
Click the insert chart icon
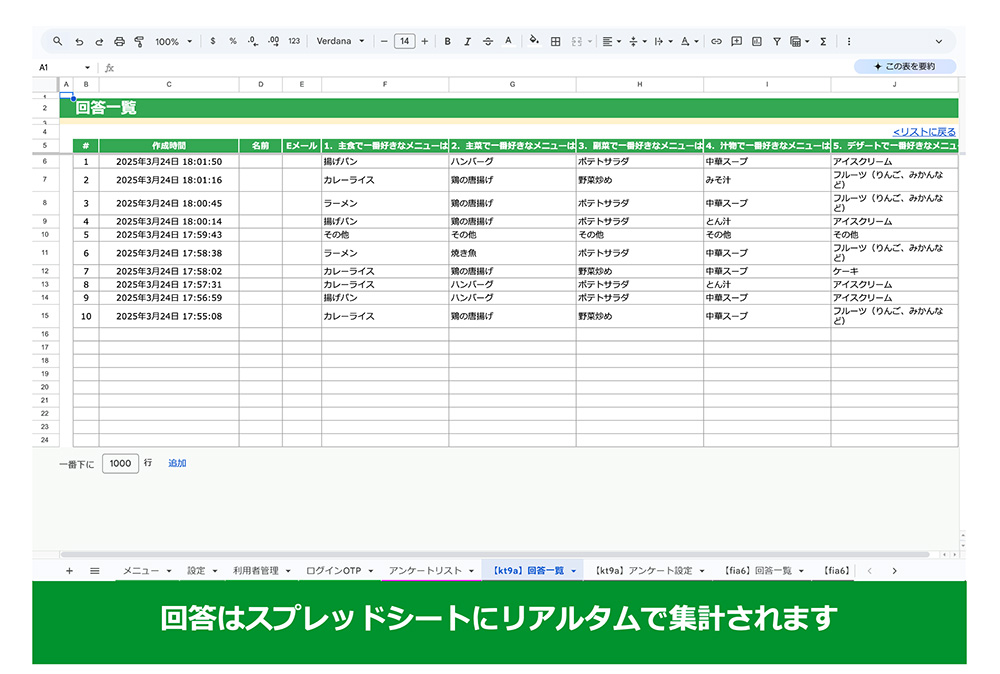[756, 42]
